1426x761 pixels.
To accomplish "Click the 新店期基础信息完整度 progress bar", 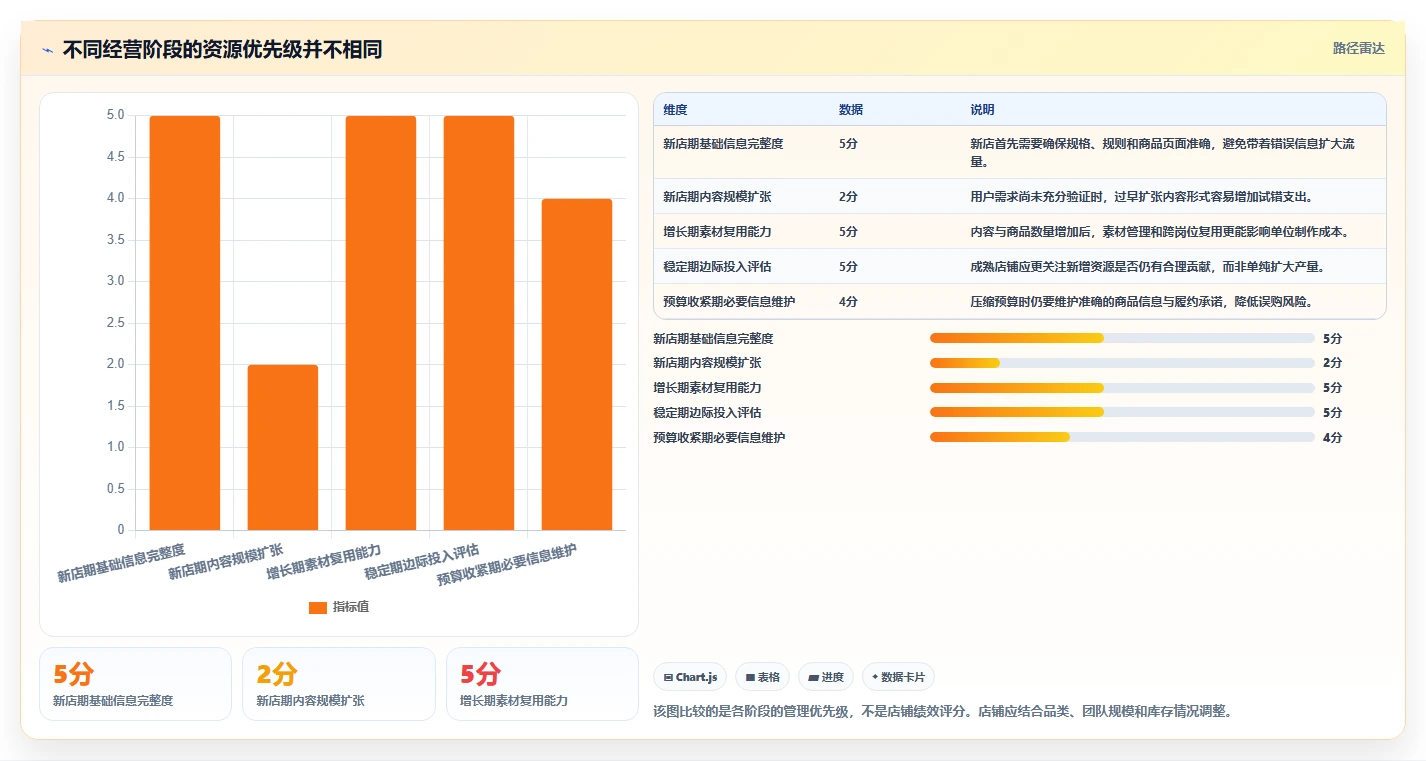I will coord(1122,338).
